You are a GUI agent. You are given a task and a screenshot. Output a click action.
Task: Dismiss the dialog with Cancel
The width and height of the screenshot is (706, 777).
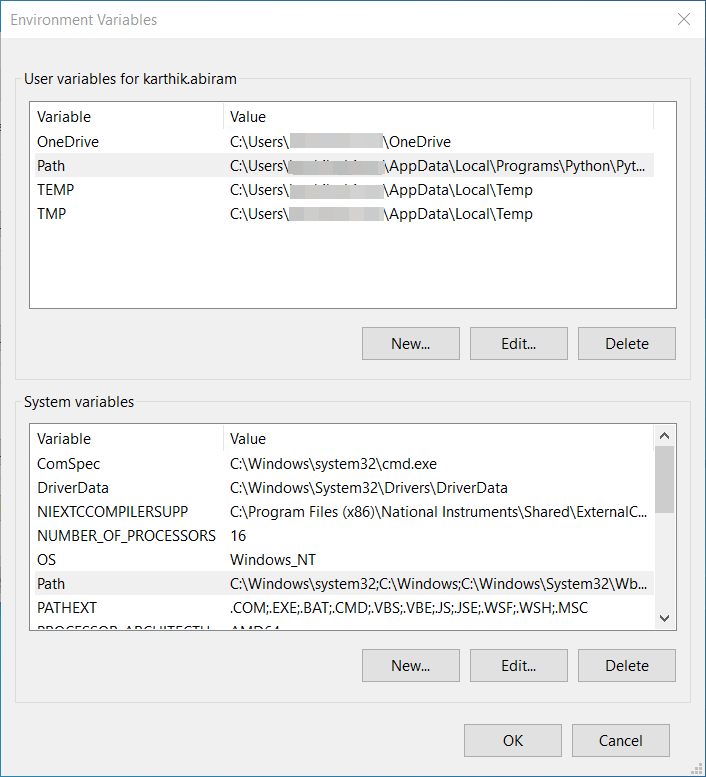(620, 740)
